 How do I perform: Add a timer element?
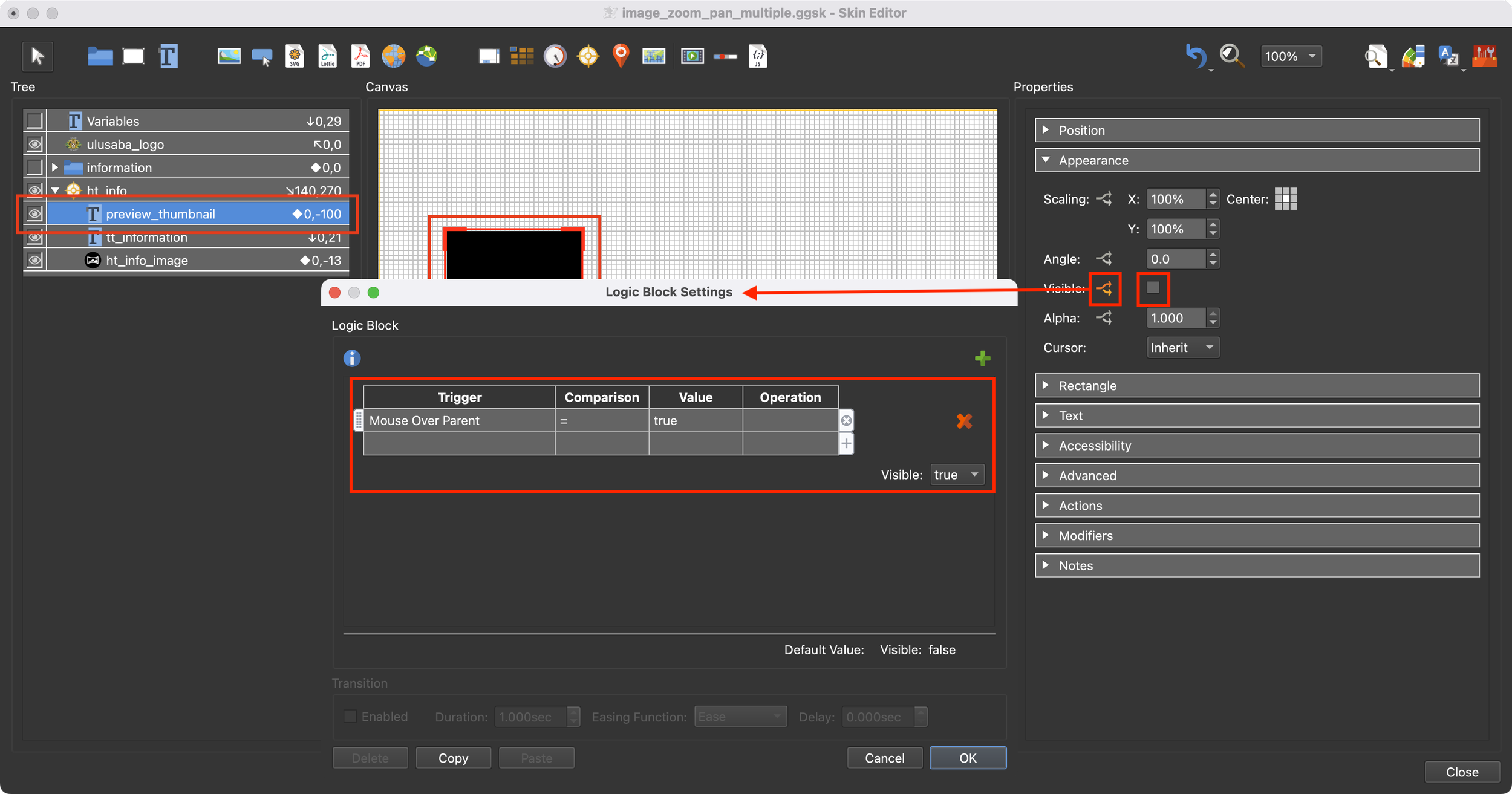click(x=555, y=56)
